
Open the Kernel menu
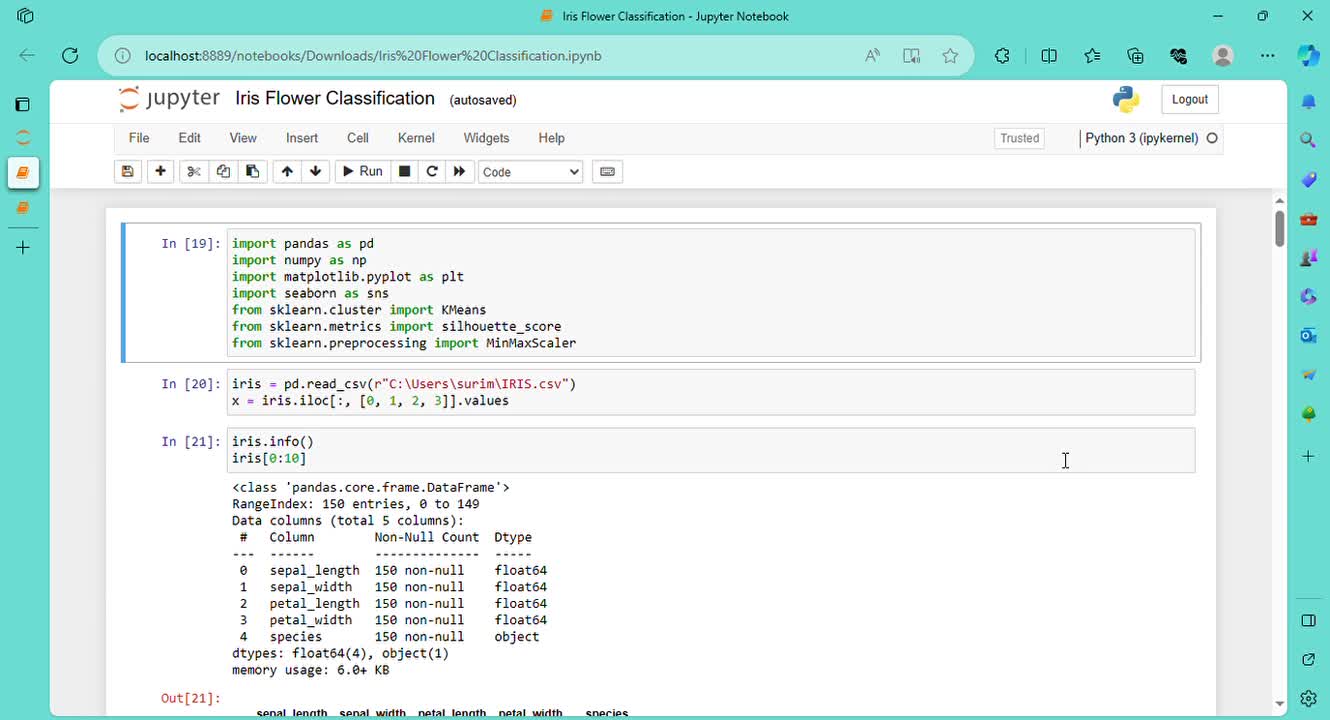[416, 138]
